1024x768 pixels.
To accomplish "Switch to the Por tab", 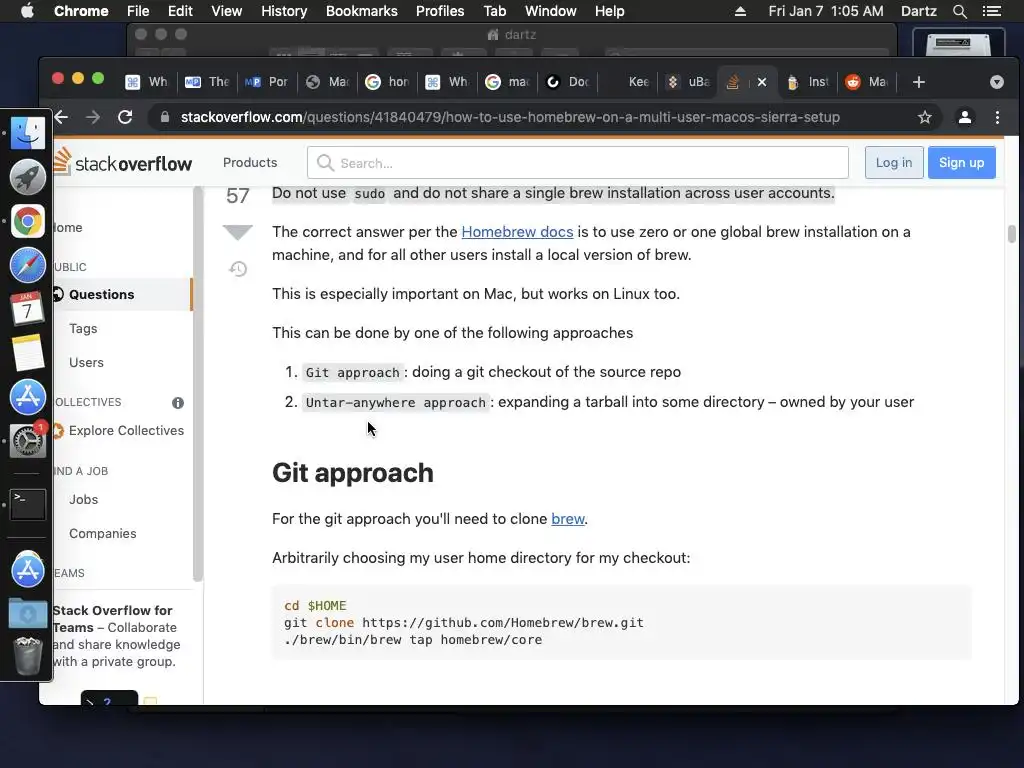I will pos(266,82).
